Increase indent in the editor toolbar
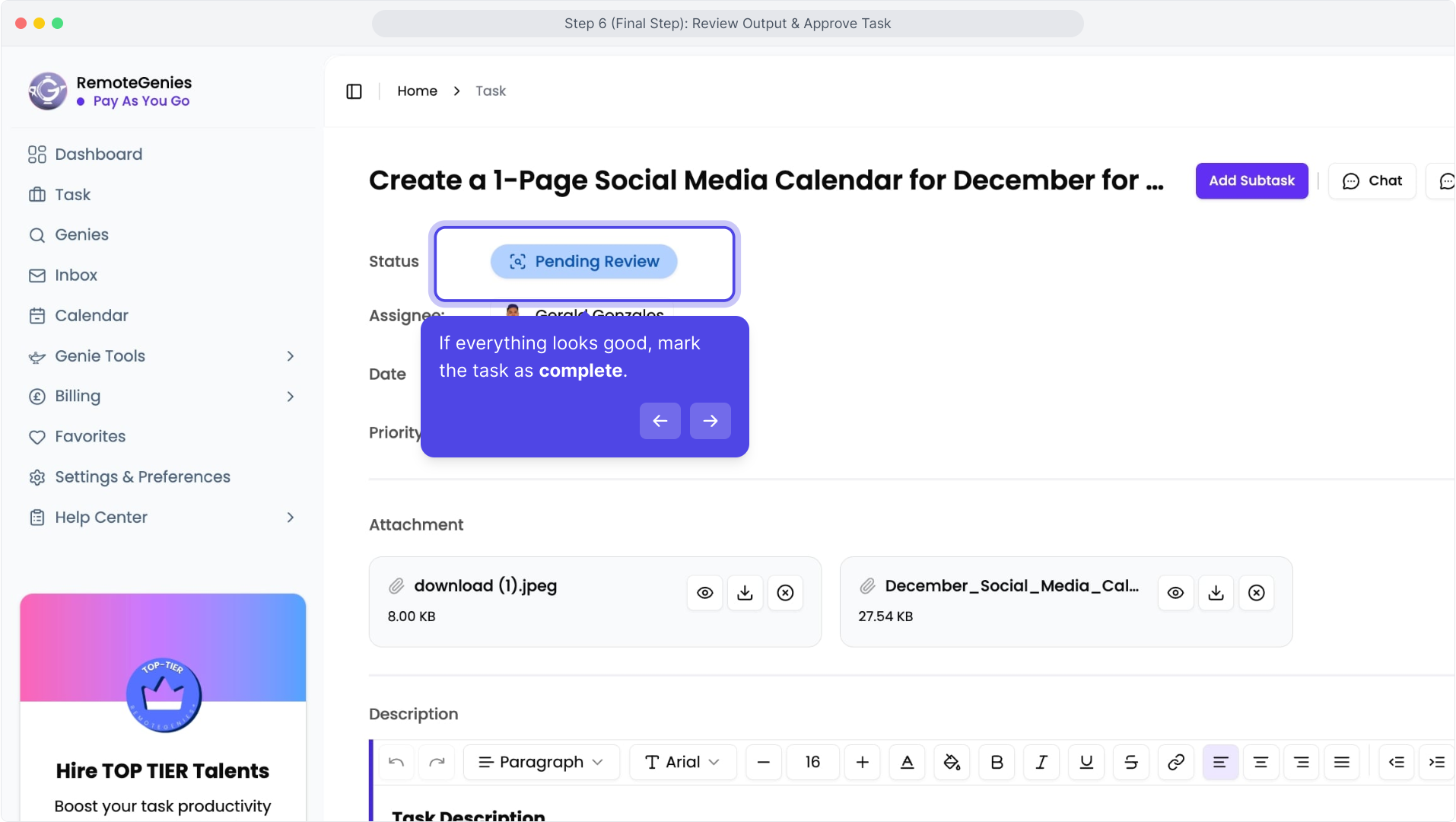The height and width of the screenshot is (822, 1456). click(1437, 762)
